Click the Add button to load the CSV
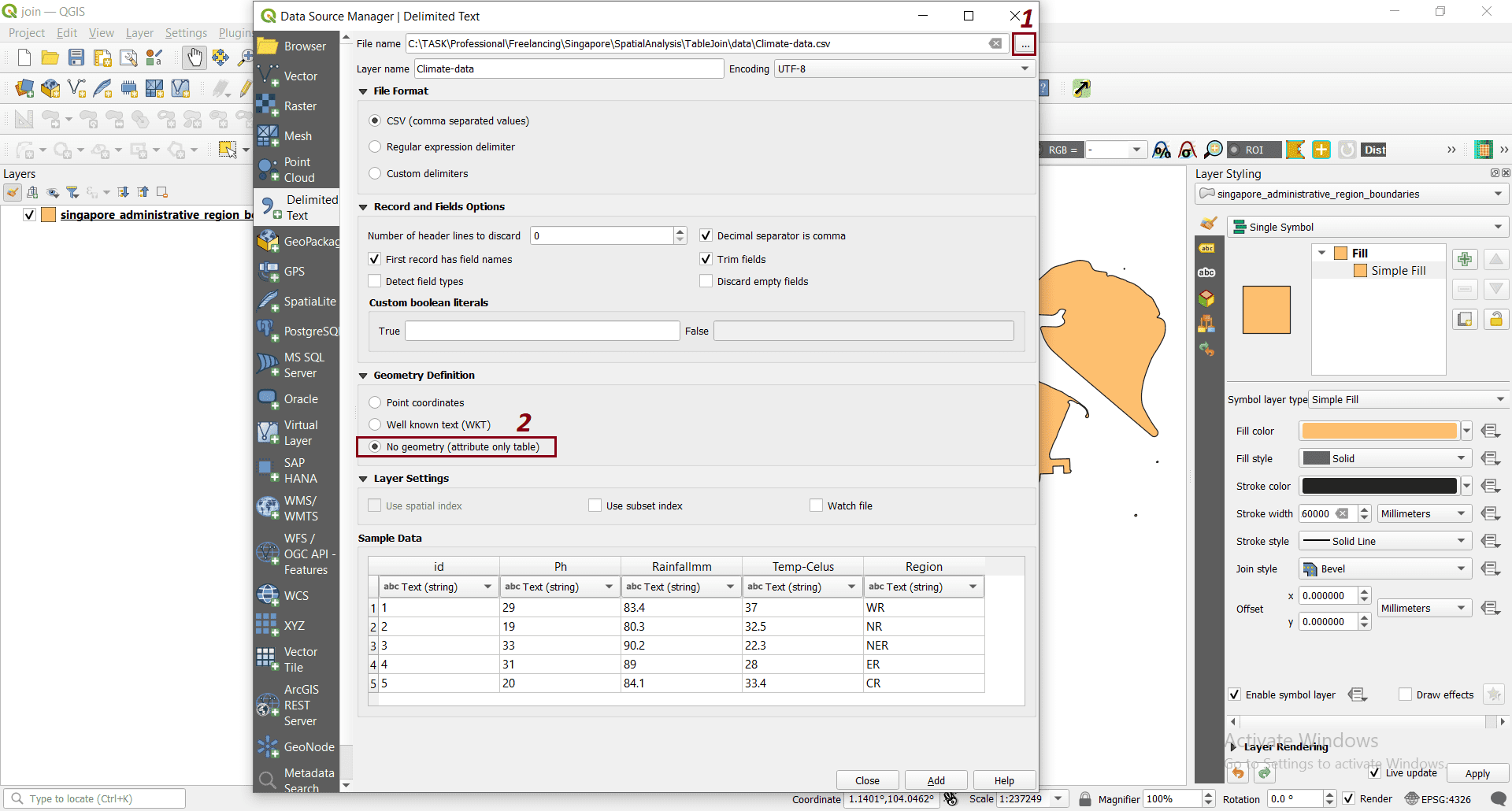Image resolution: width=1512 pixels, height=811 pixels. click(936, 780)
